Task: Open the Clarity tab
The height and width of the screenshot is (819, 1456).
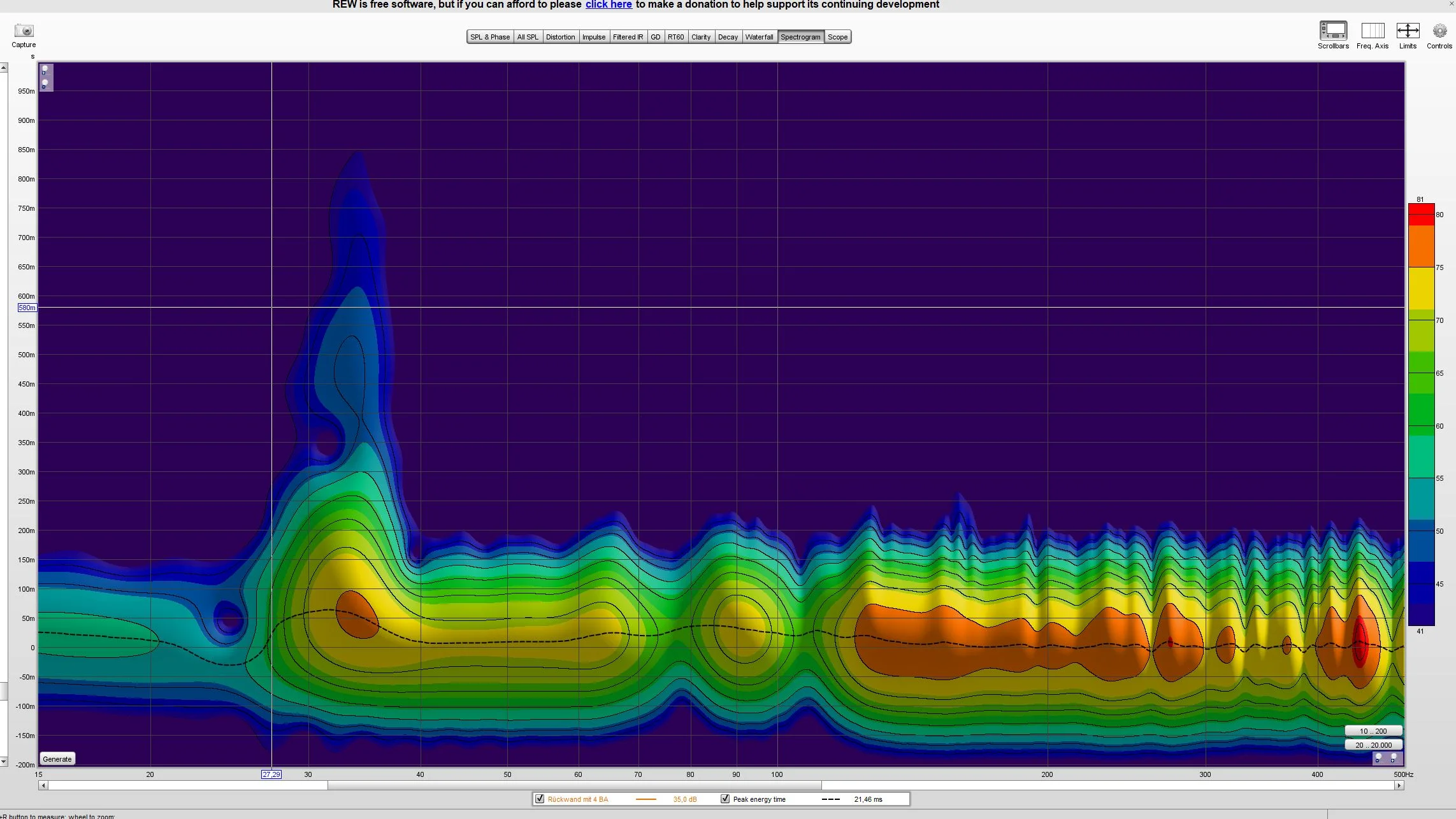Action: (x=701, y=37)
